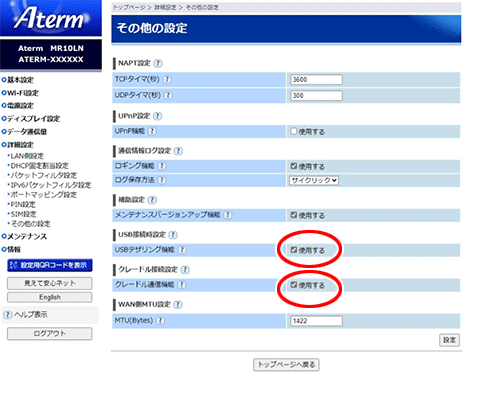Open help icon next to UPnP設定 heading

pyautogui.click(x=158, y=116)
